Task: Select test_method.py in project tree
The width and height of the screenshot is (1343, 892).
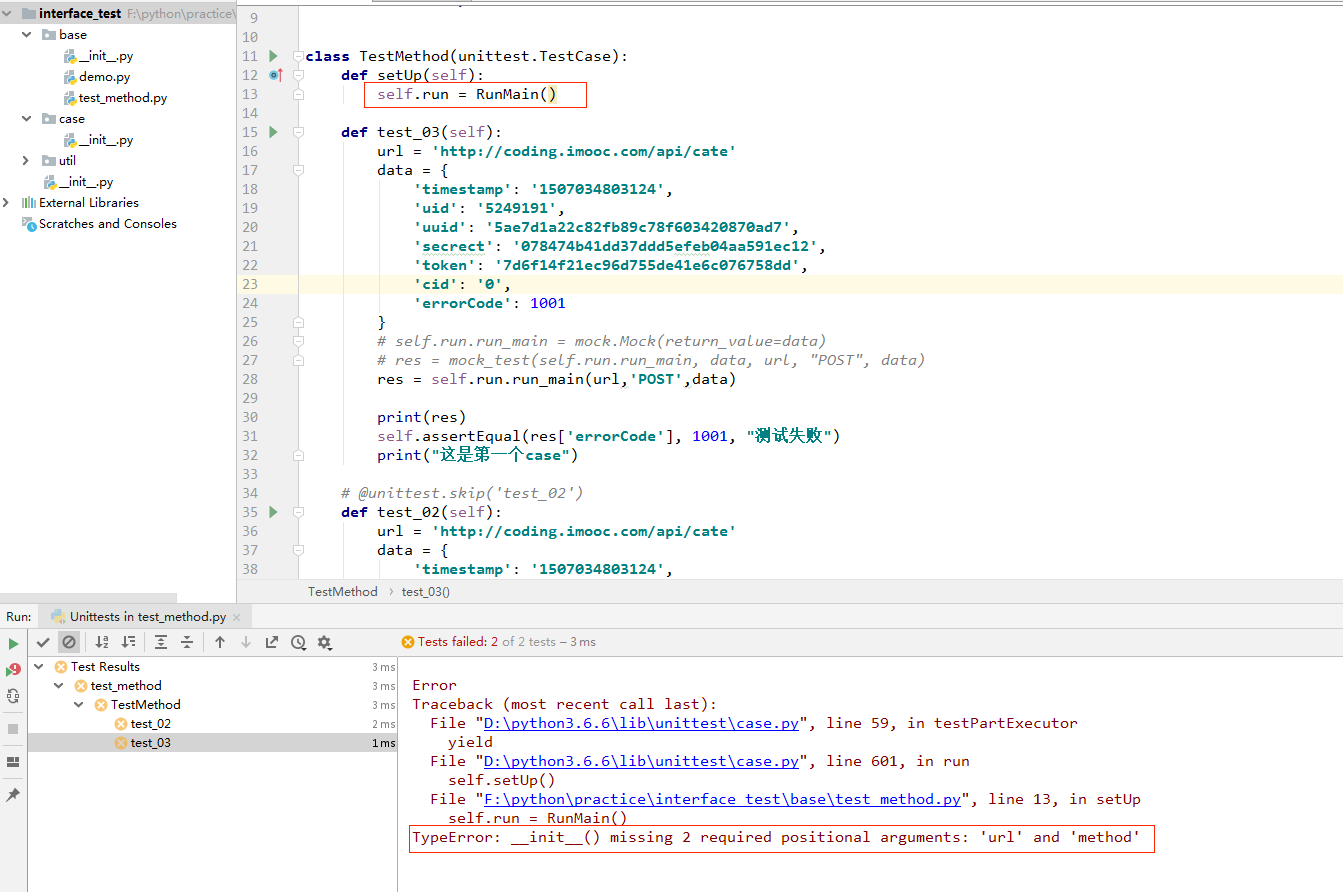Action: (122, 98)
